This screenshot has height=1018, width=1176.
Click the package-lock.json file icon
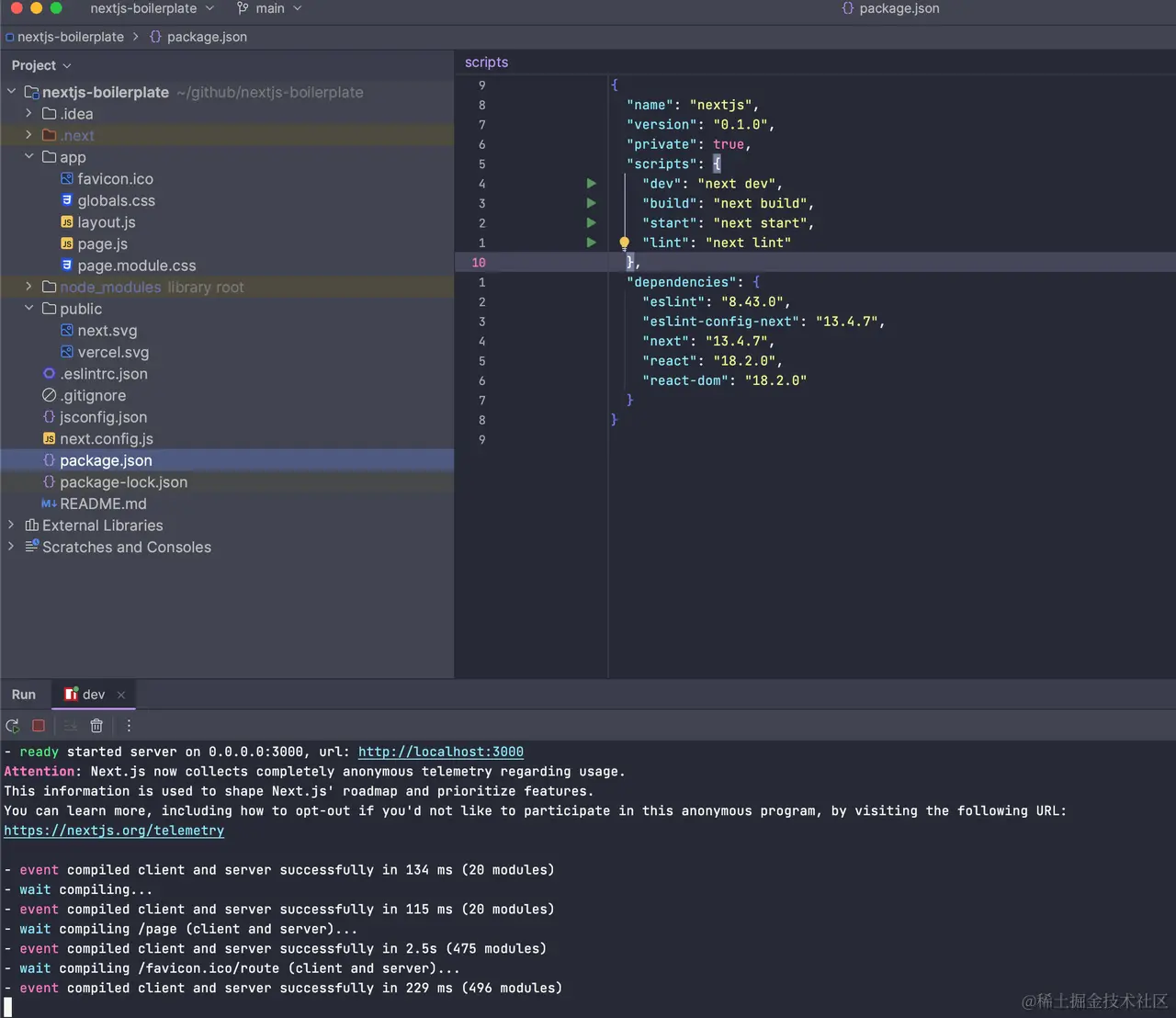coord(50,482)
